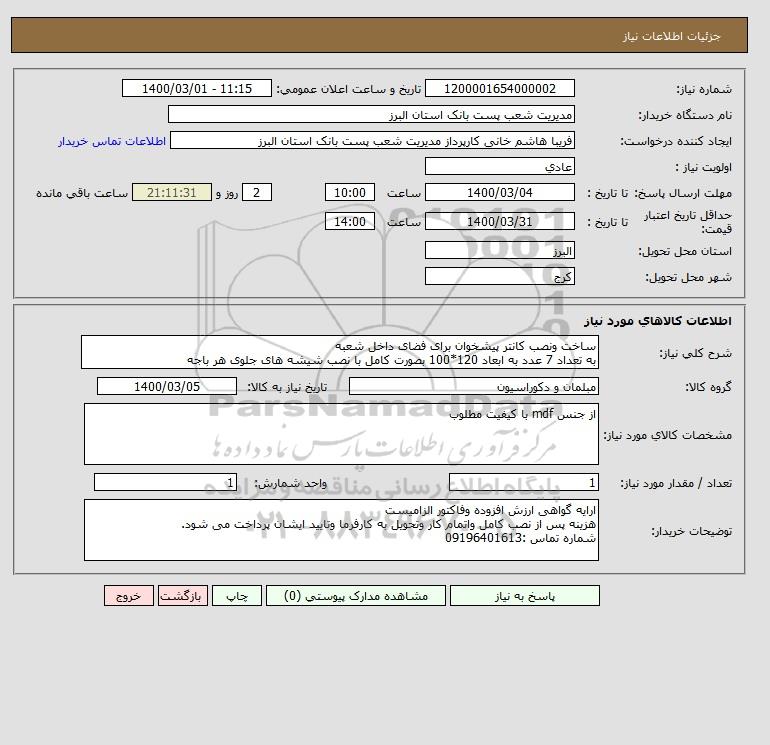
Task: Click label 'حداقل تاریخ اعتبار قیمت:'
Action: point(688,222)
